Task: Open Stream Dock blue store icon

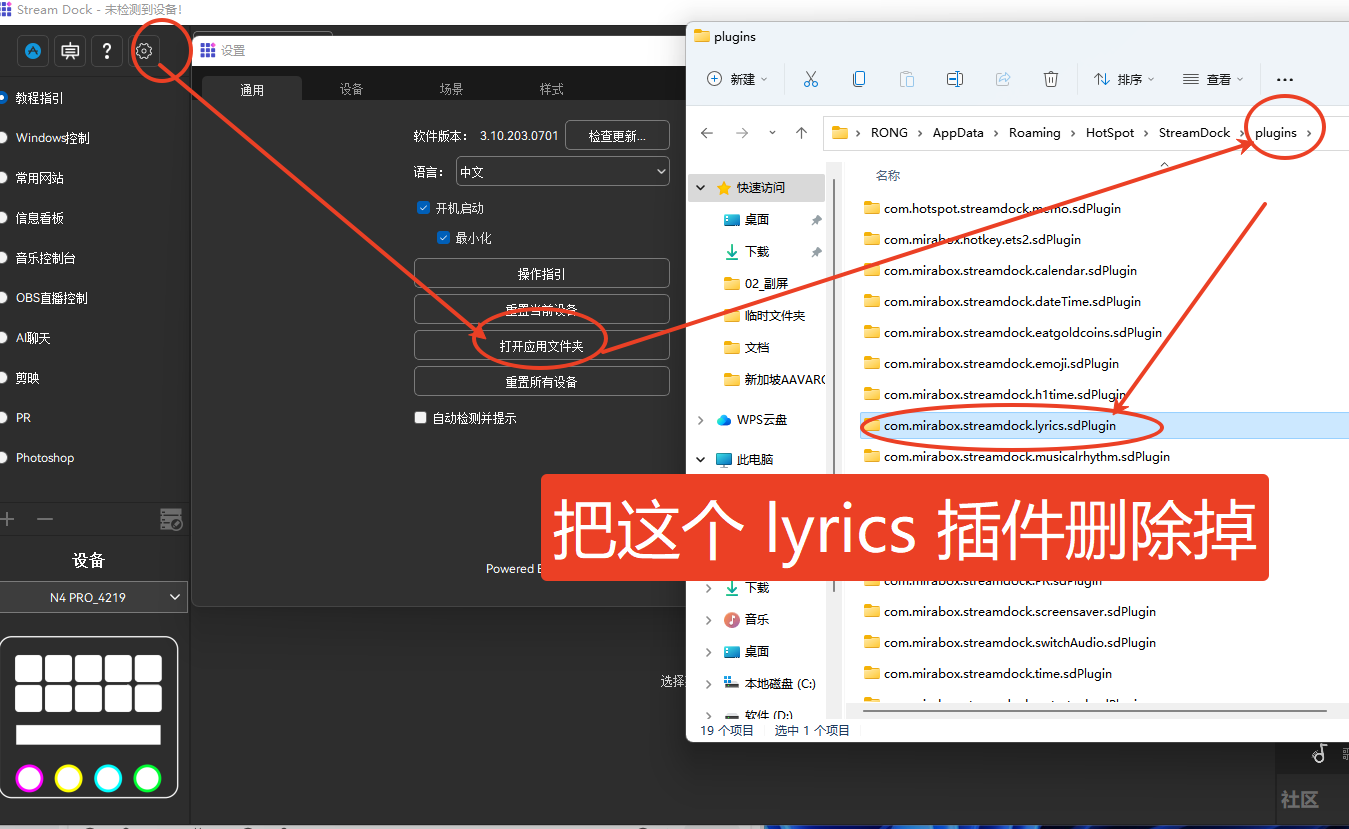Action: point(33,51)
